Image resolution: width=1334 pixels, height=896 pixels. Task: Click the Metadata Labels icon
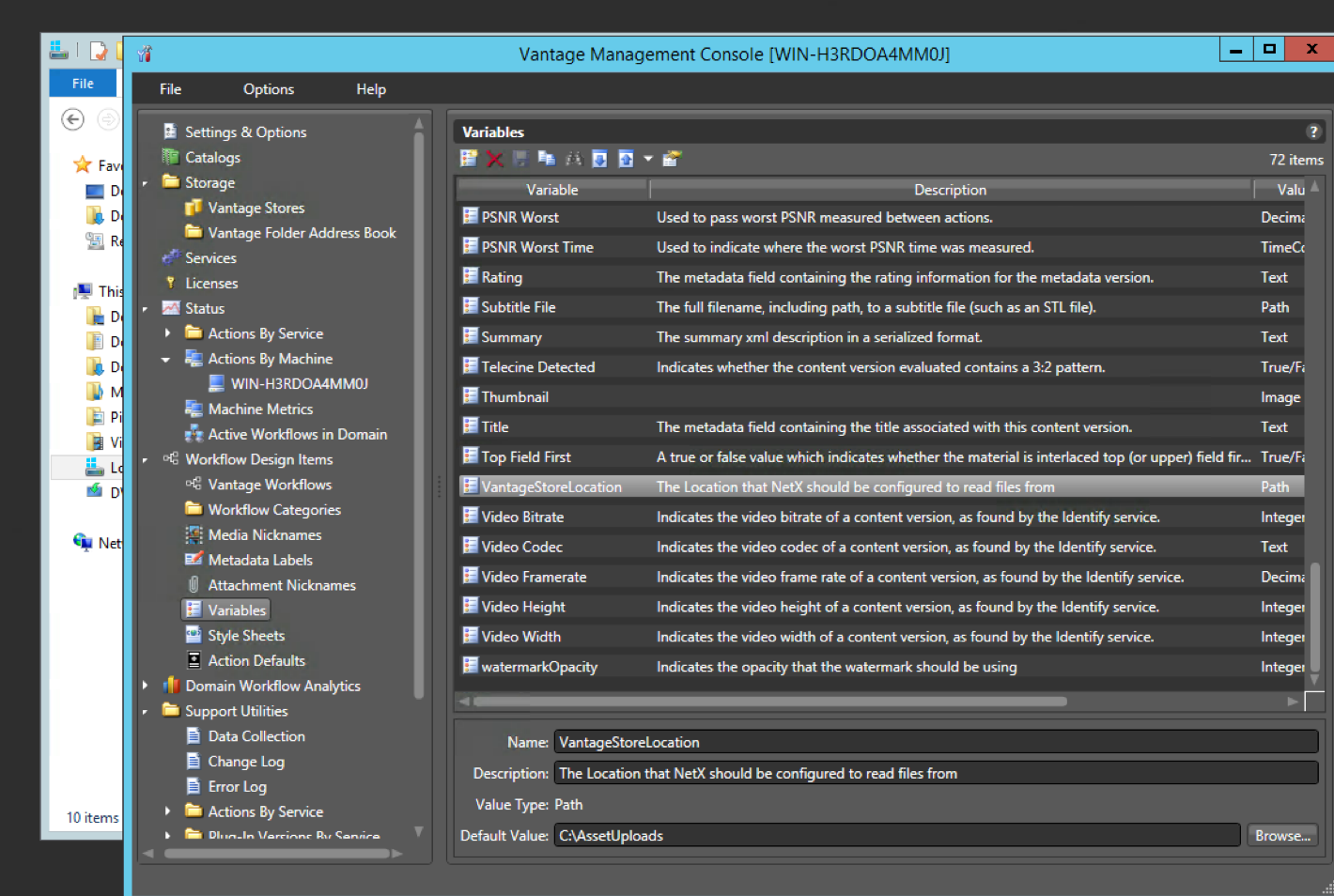[x=194, y=560]
